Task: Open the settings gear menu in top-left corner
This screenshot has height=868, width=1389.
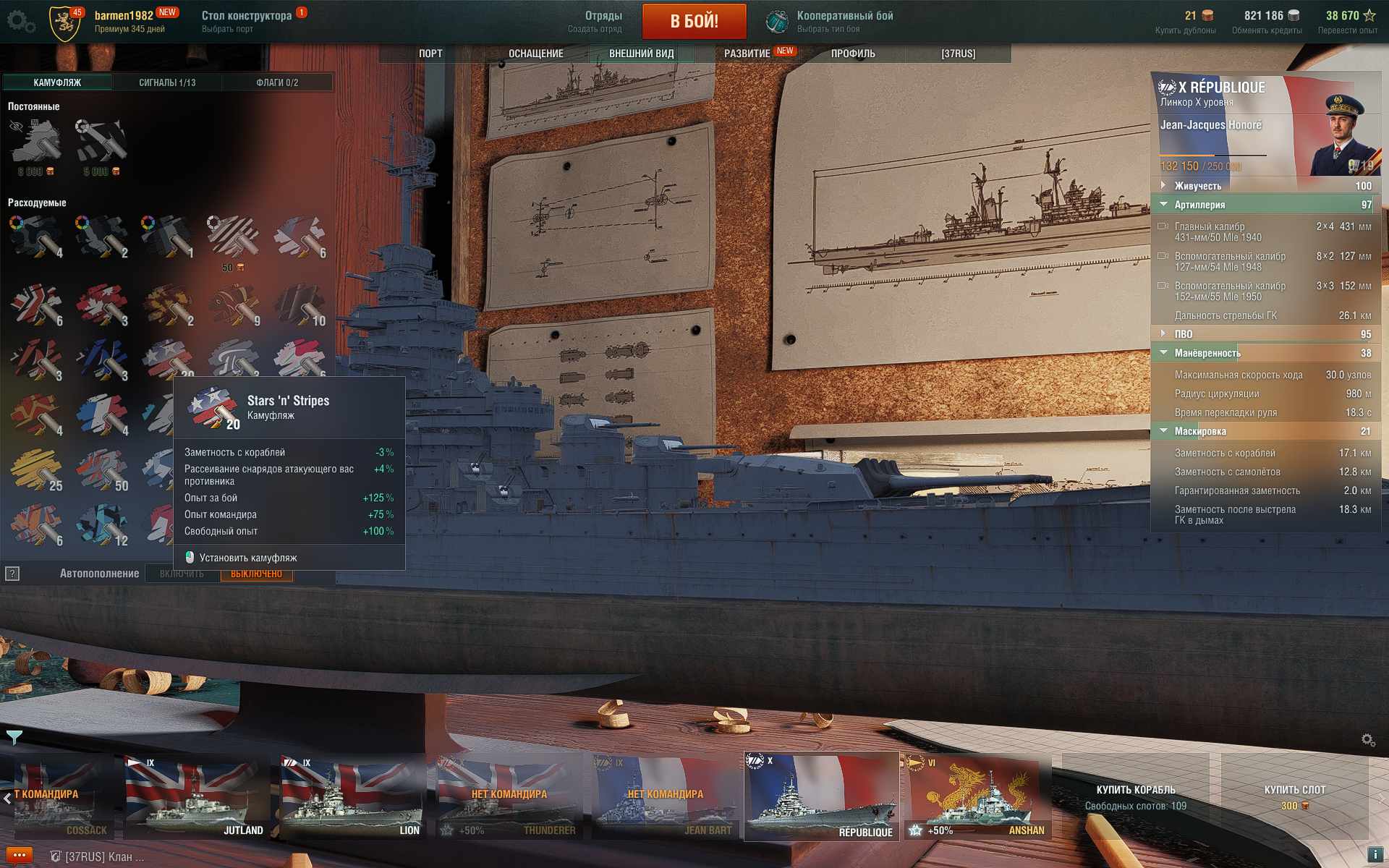Action: tap(20, 21)
